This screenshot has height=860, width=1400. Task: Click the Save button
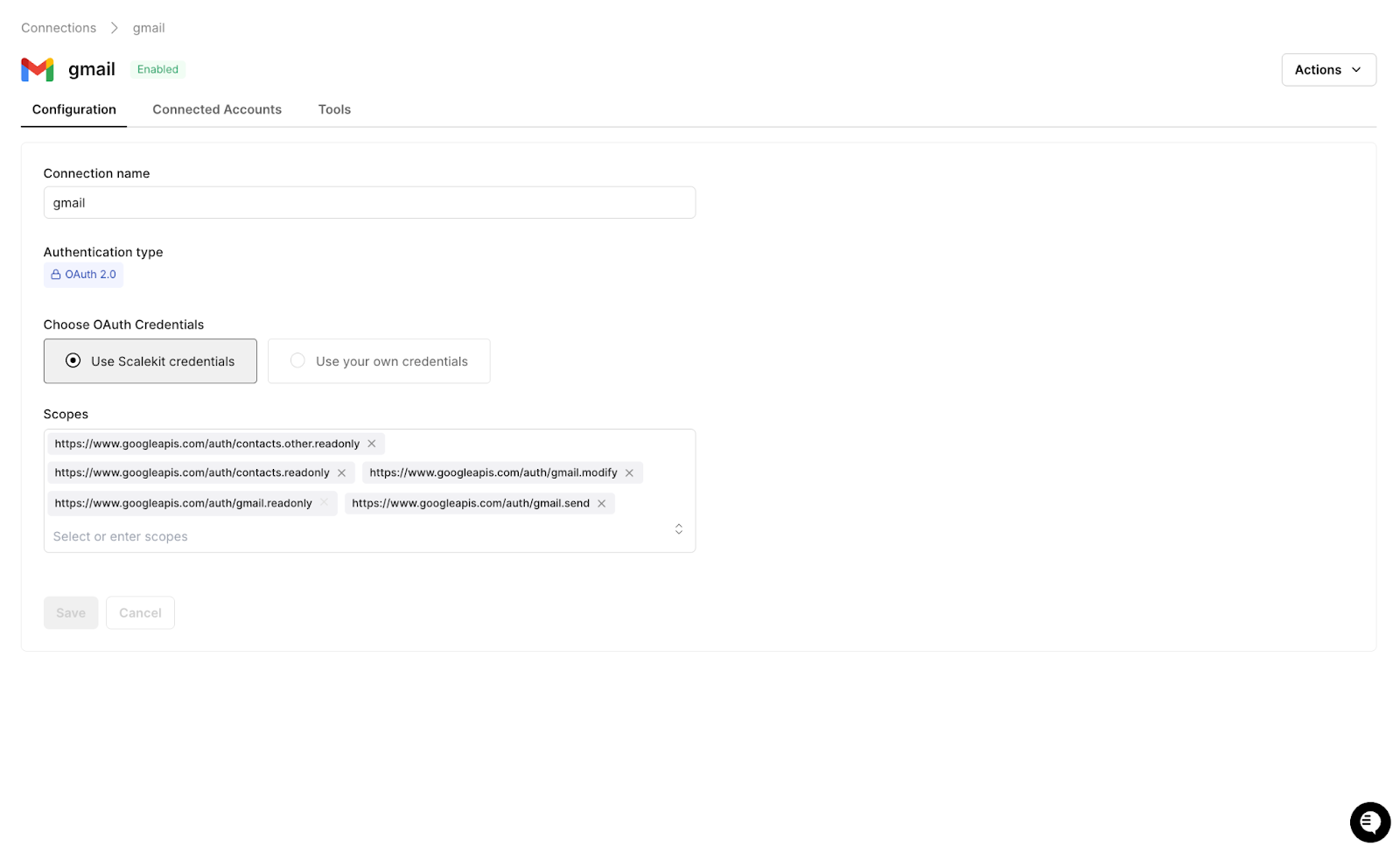(x=71, y=612)
